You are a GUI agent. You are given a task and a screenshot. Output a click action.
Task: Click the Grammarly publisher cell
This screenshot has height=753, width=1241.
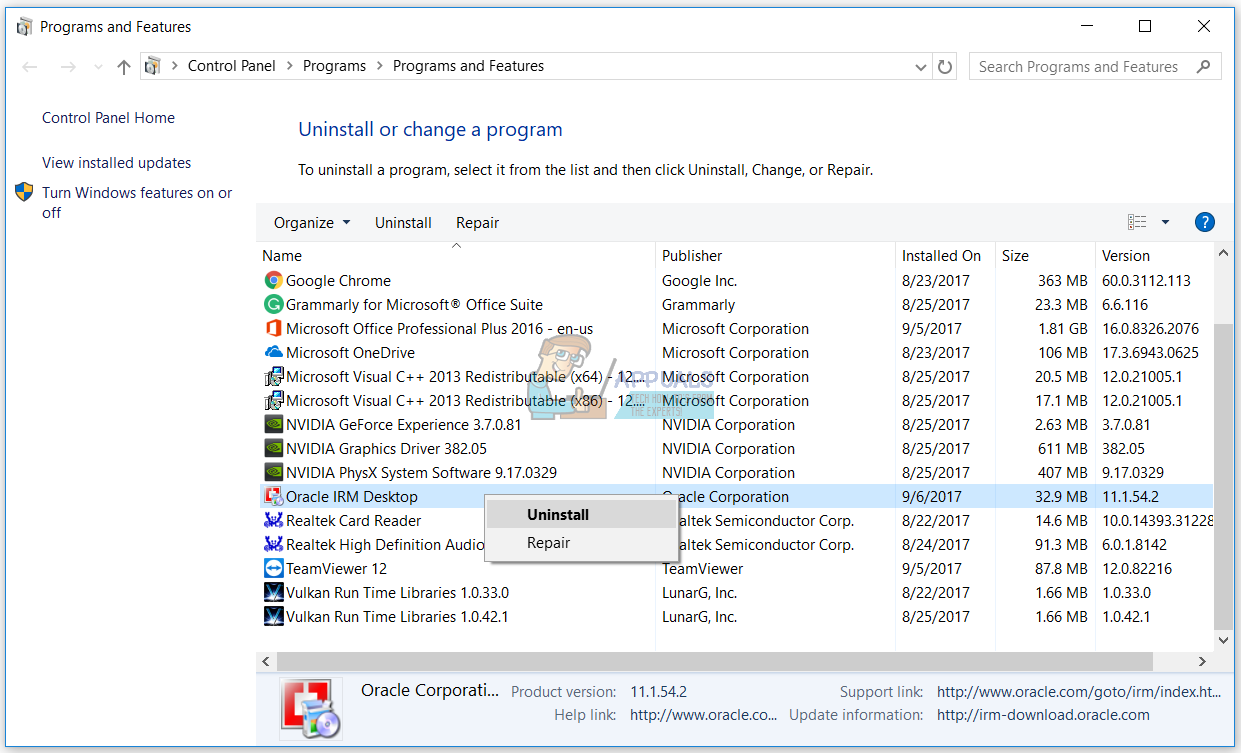pyautogui.click(x=698, y=305)
